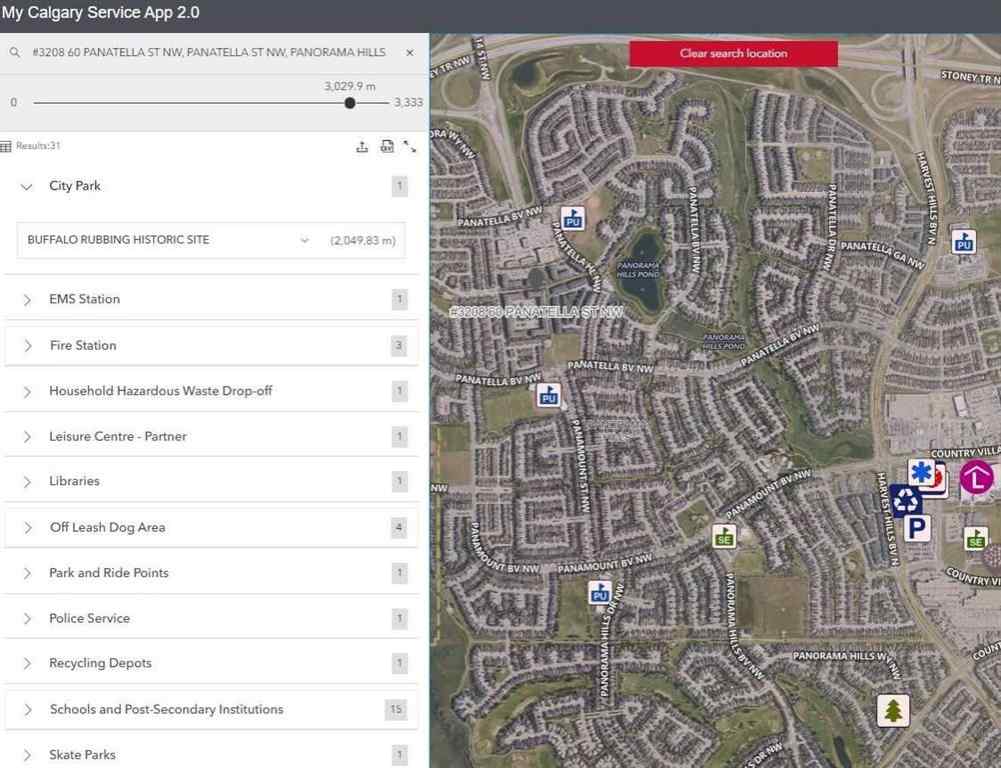Viewport: 1001px width, 768px height.
Task: Click the distance slider handle
Action: (349, 102)
